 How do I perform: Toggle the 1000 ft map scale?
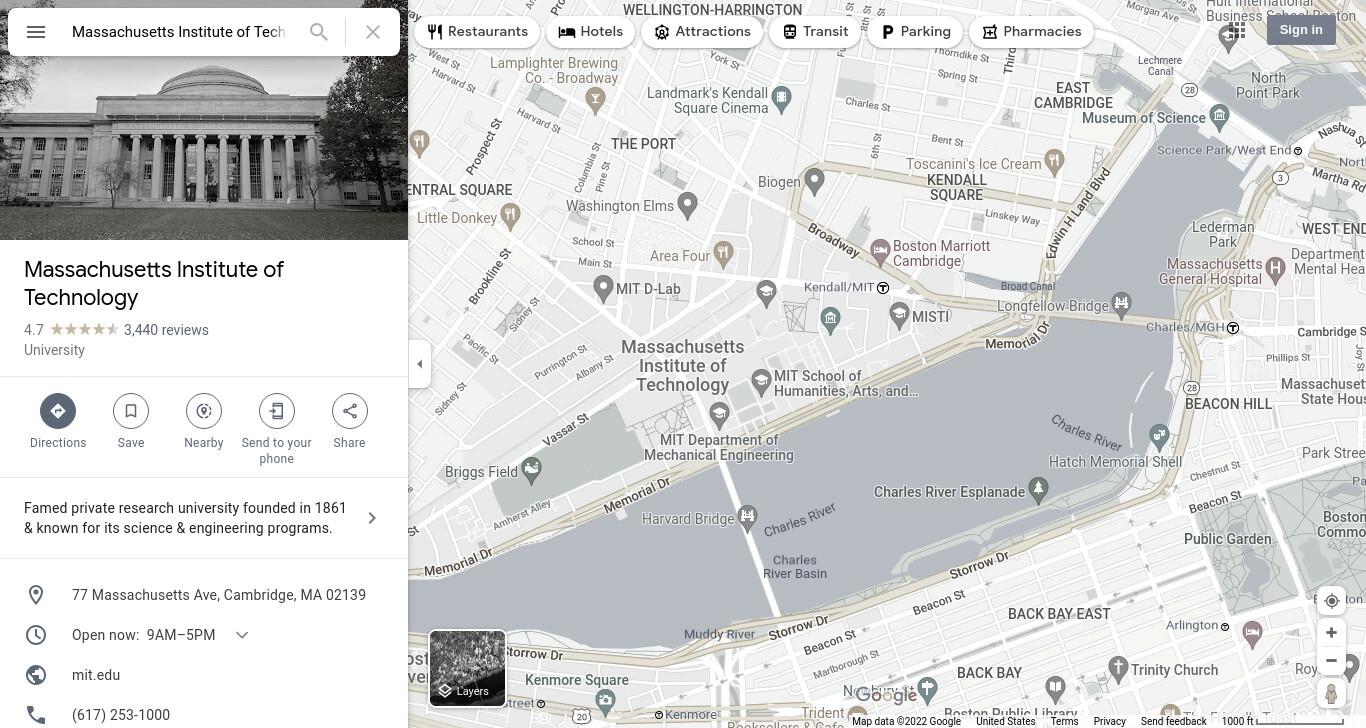1282,721
